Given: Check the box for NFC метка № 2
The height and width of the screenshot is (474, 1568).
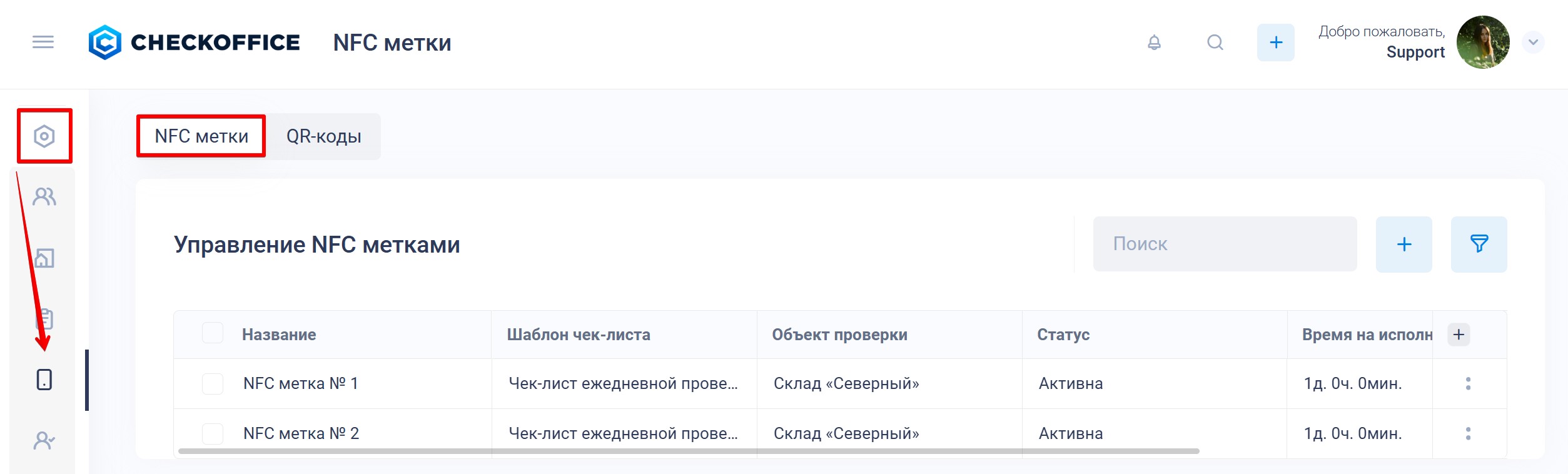Looking at the screenshot, I should point(213,433).
